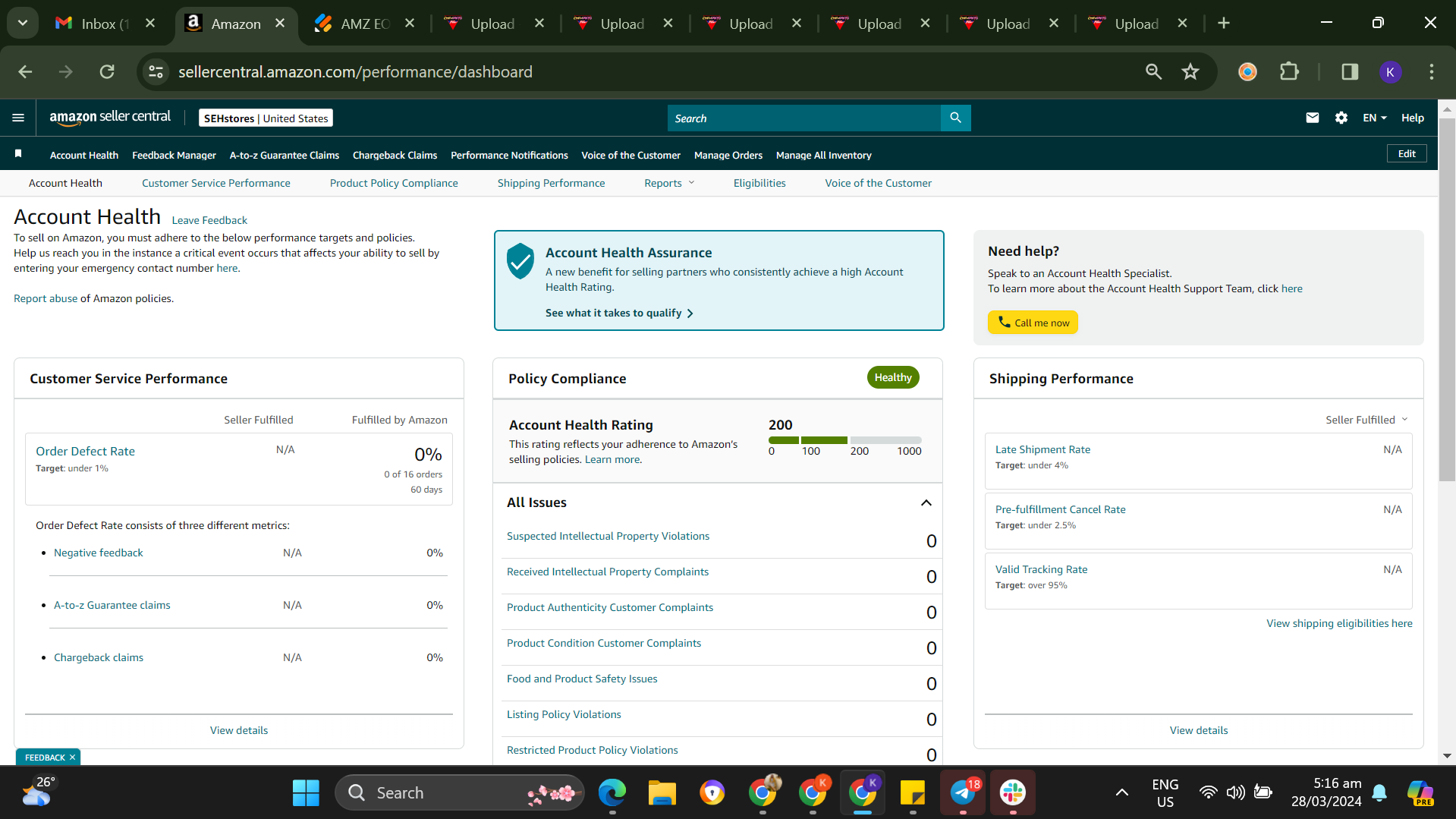Image resolution: width=1456 pixels, height=819 pixels.
Task: Open the EN language dropdown
Action: coord(1374,118)
